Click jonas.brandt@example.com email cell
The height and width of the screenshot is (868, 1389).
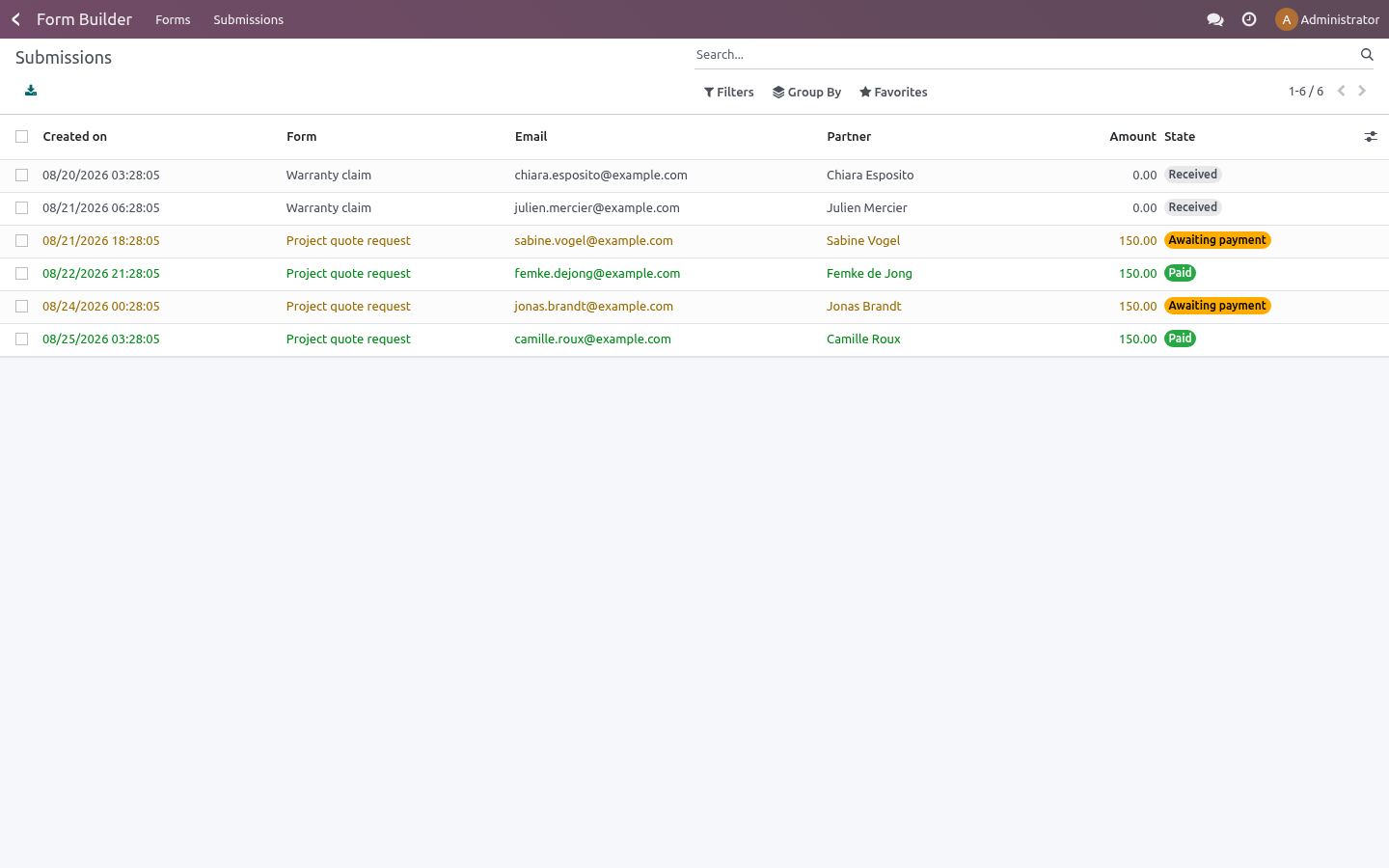pos(593,307)
